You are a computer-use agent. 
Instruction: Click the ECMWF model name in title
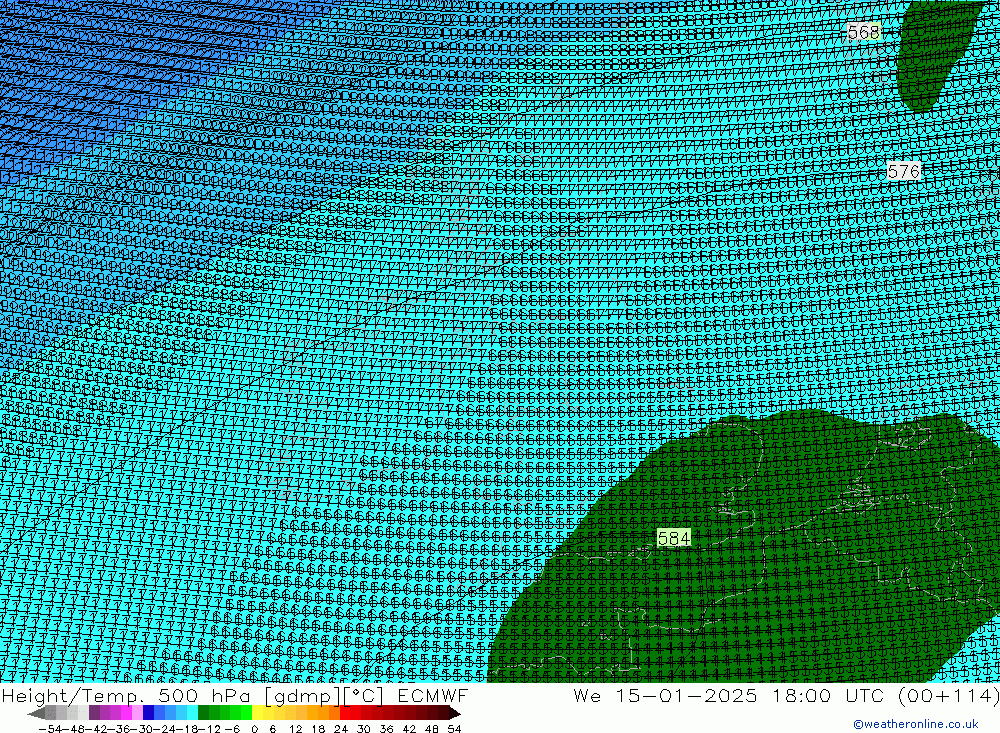tap(432, 695)
